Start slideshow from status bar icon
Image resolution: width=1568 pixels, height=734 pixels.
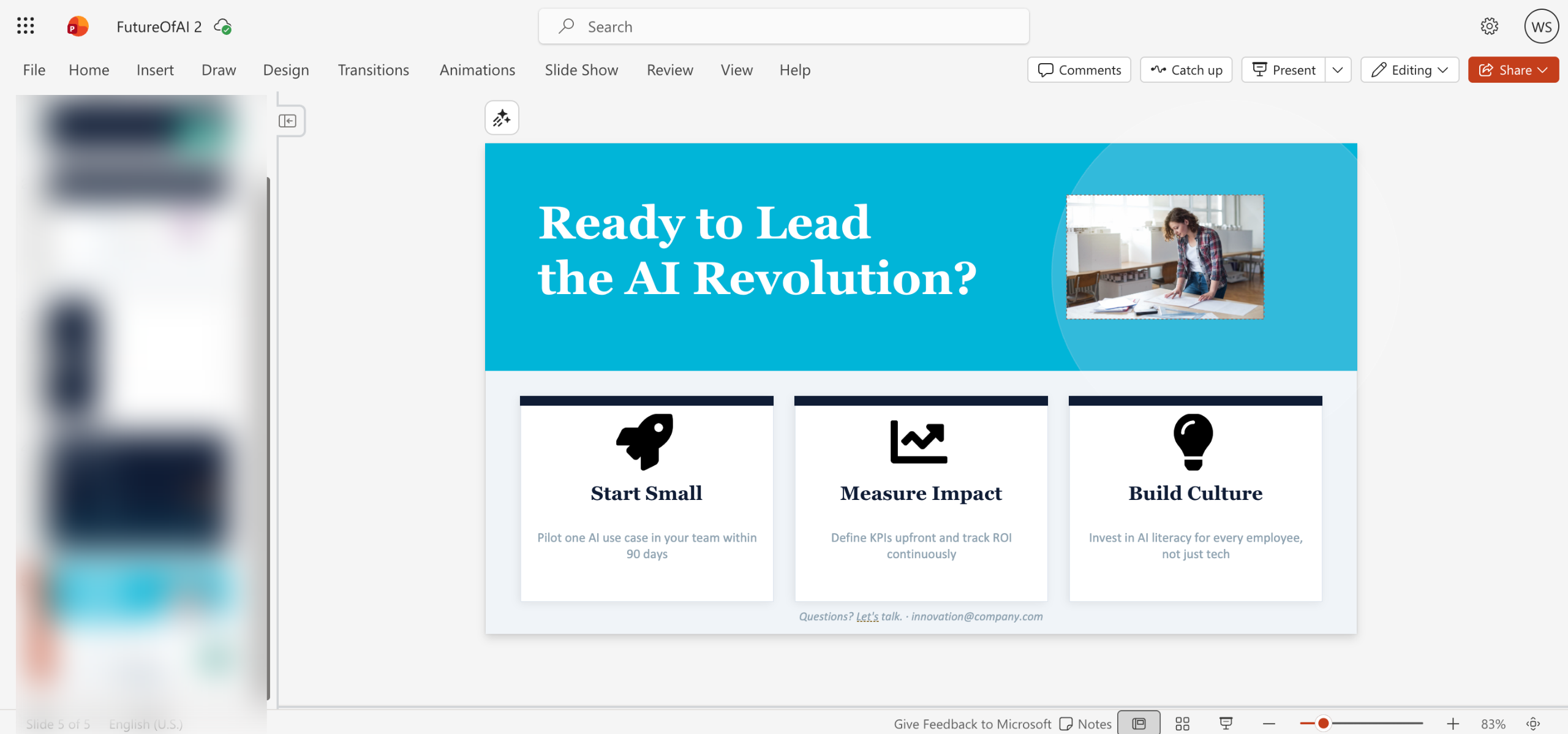1226,724
